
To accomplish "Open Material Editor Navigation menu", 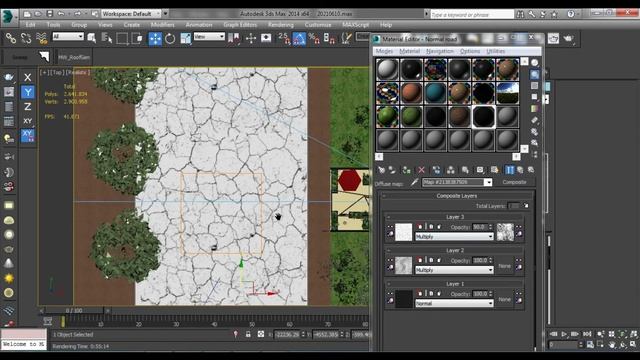I will tap(440, 51).
